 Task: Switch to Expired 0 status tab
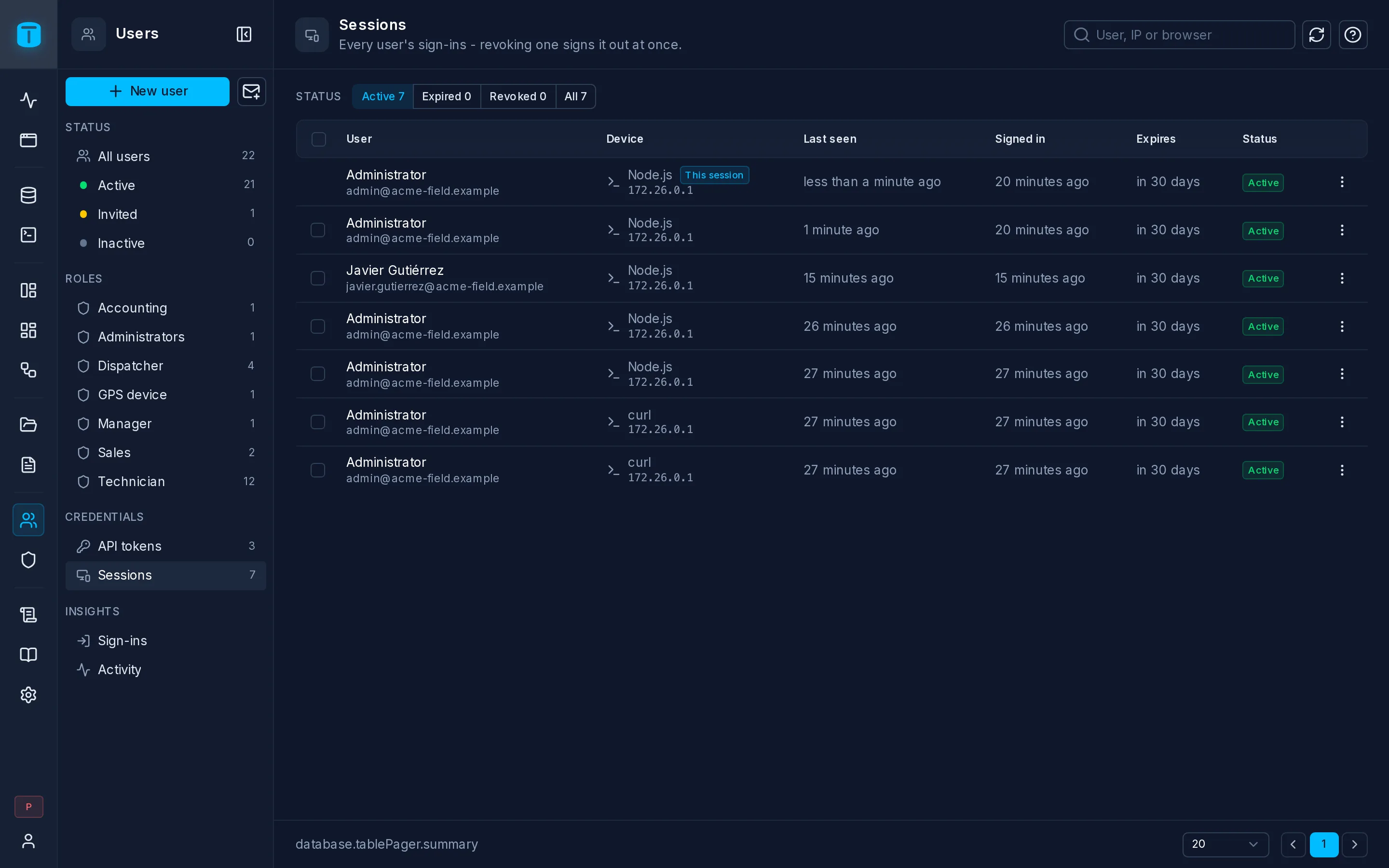(446, 96)
